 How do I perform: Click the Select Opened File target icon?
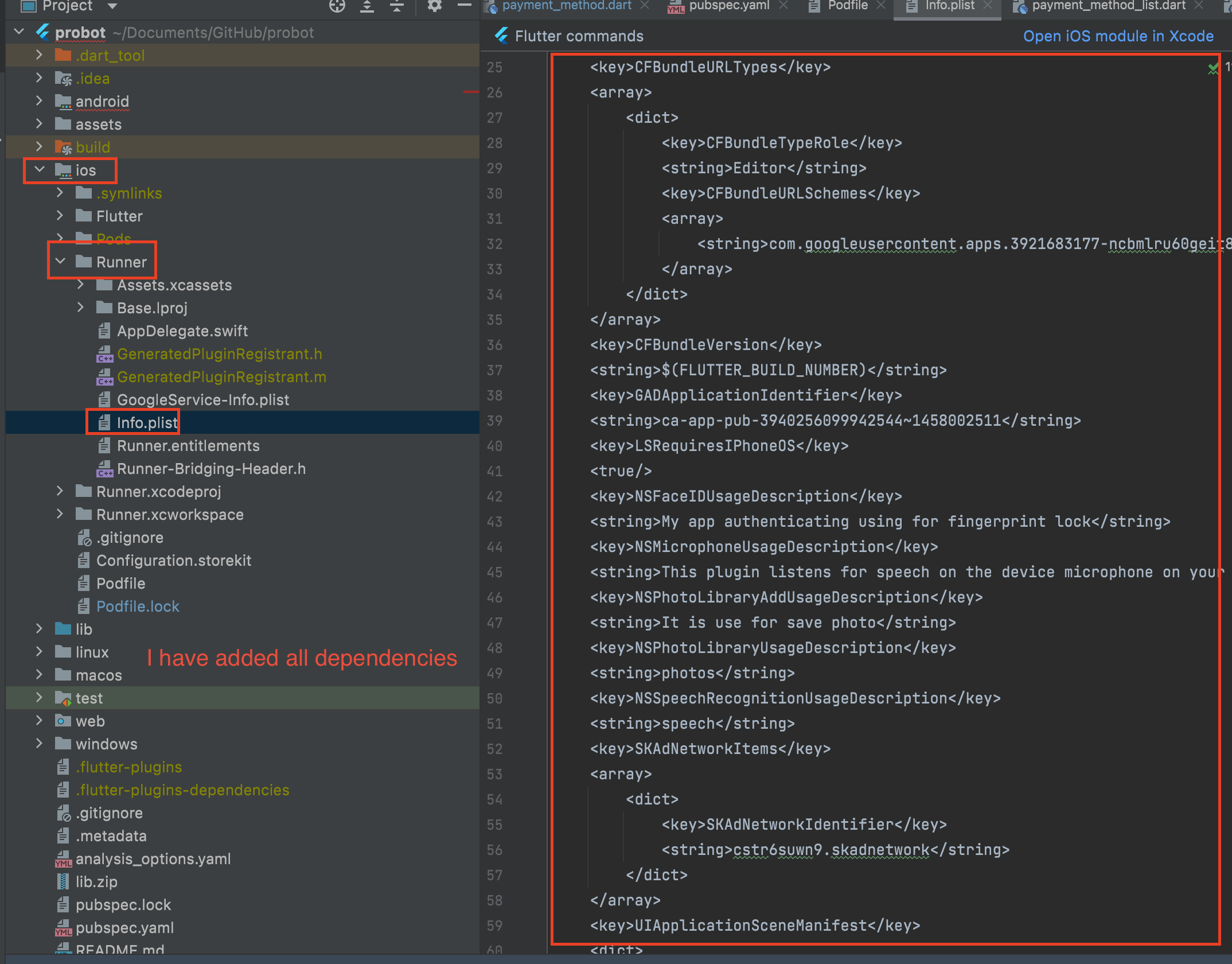pyautogui.click(x=337, y=6)
